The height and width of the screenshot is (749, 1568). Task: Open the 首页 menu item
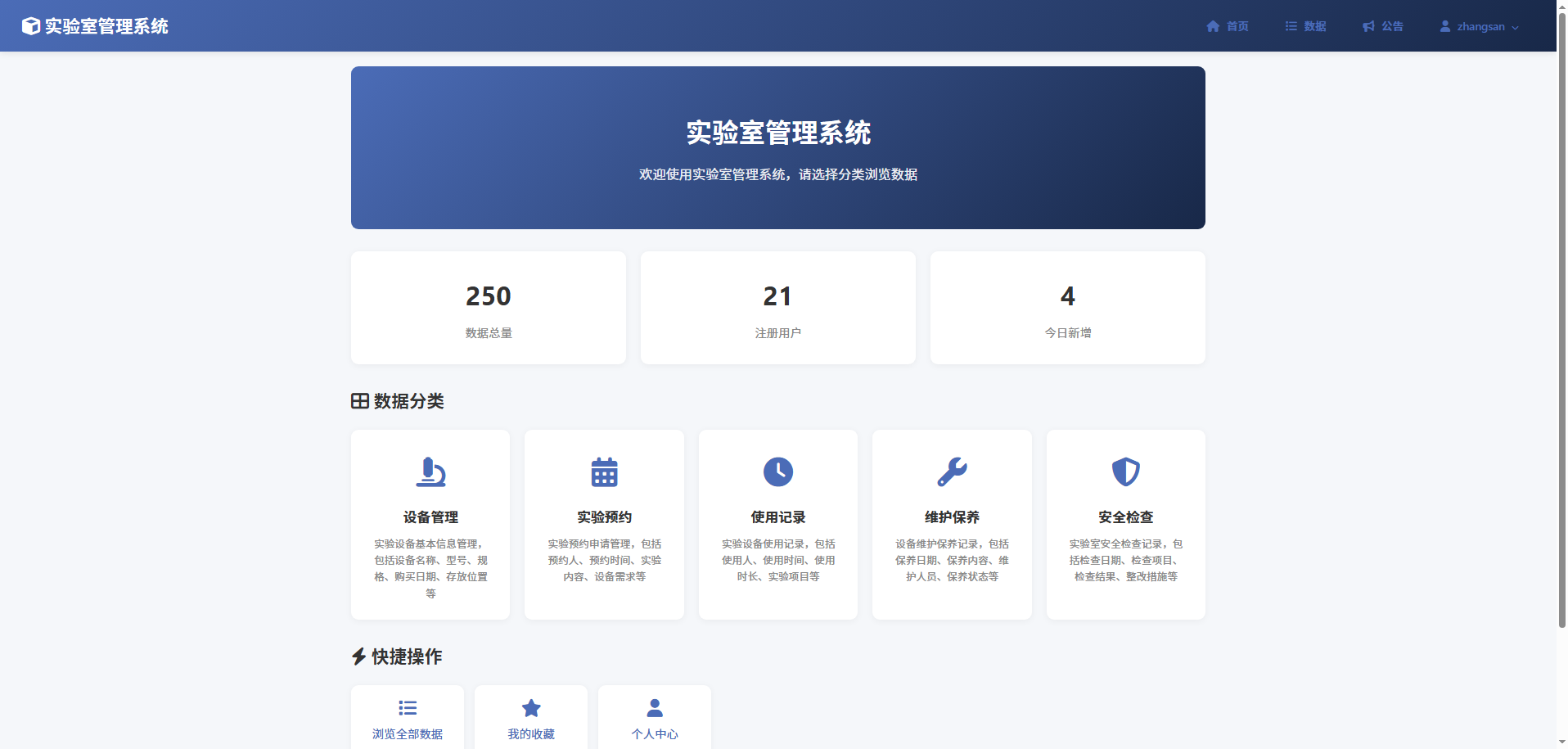tap(1228, 26)
